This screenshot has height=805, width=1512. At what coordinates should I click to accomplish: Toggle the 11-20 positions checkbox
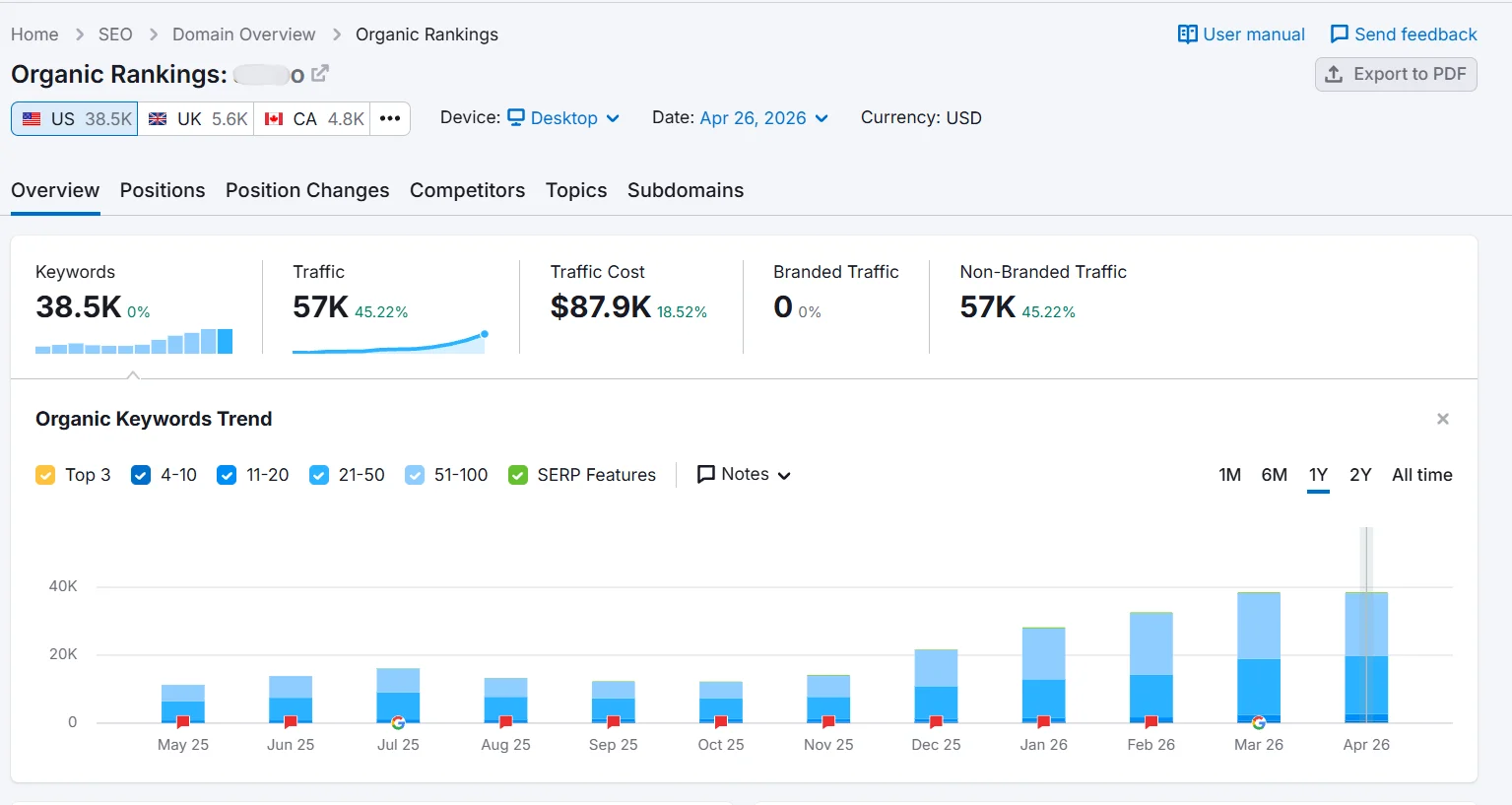point(227,475)
